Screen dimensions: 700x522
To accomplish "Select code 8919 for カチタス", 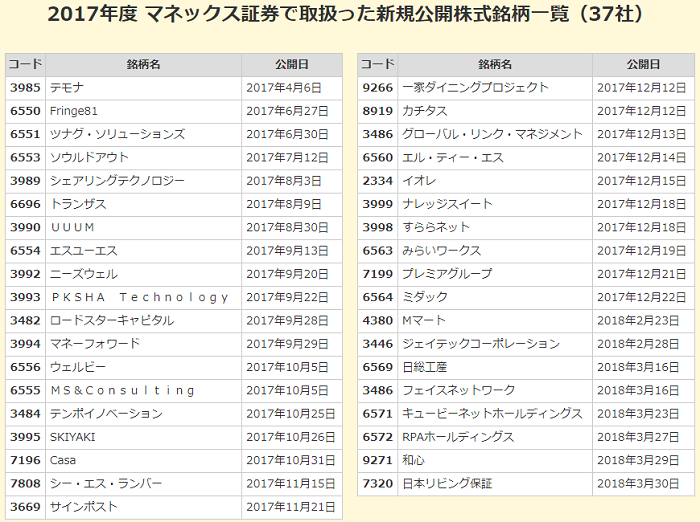I will click(x=378, y=111).
